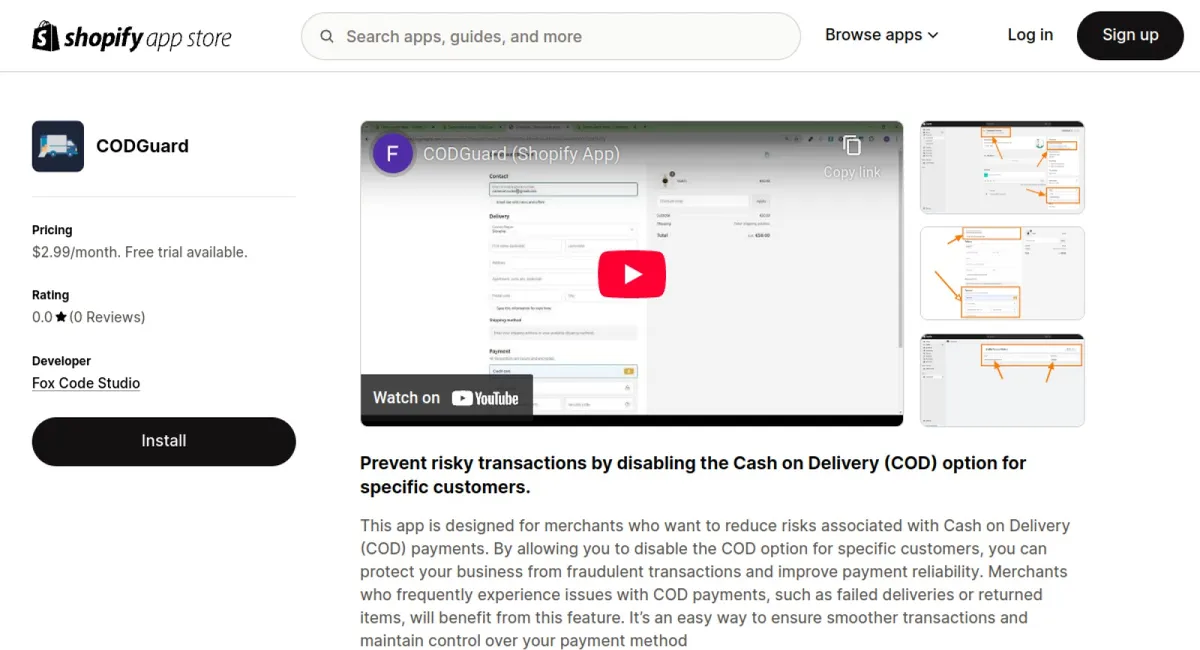The width and height of the screenshot is (1200, 650).
Task: Click the search magnifier icon
Action: pyautogui.click(x=327, y=37)
